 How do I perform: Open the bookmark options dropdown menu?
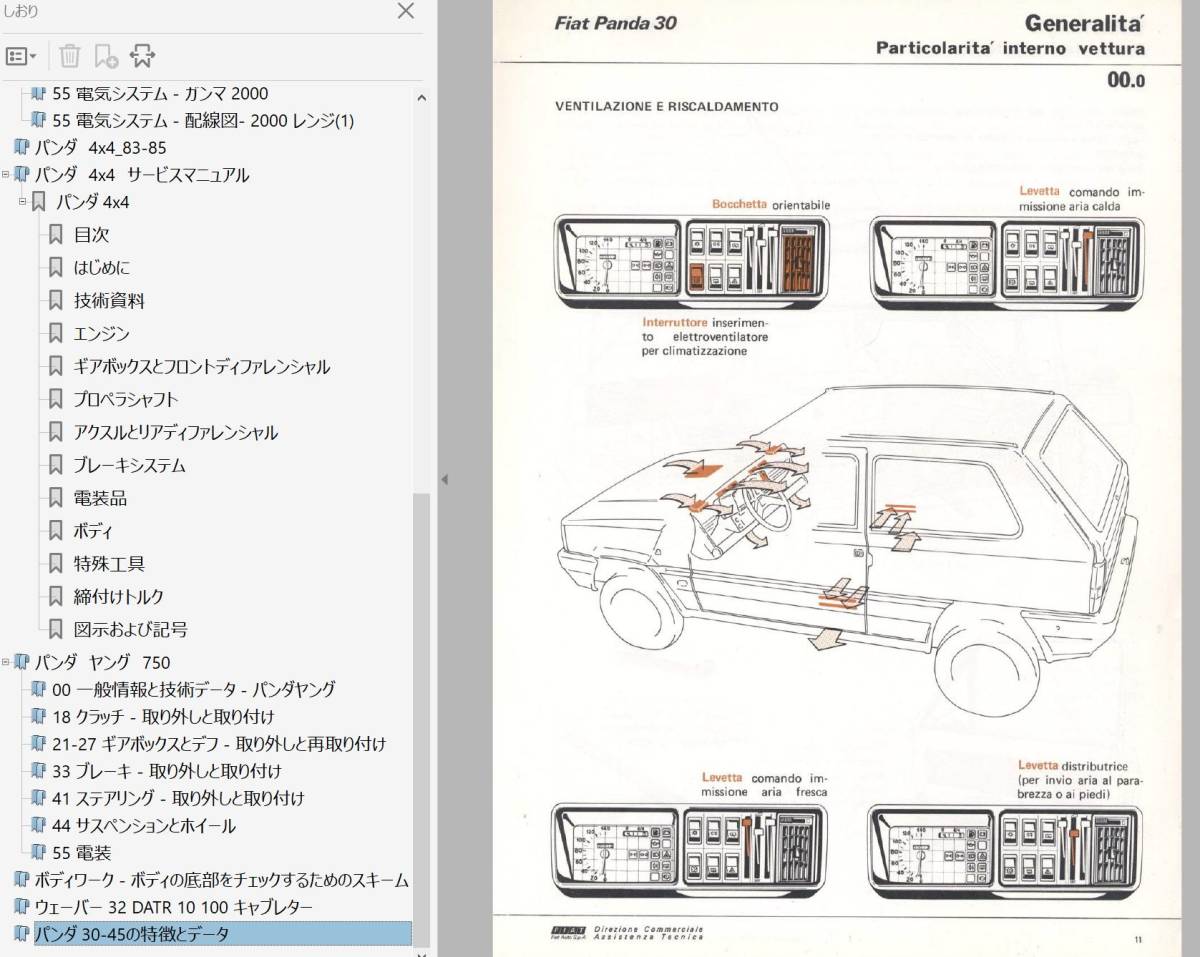21,56
